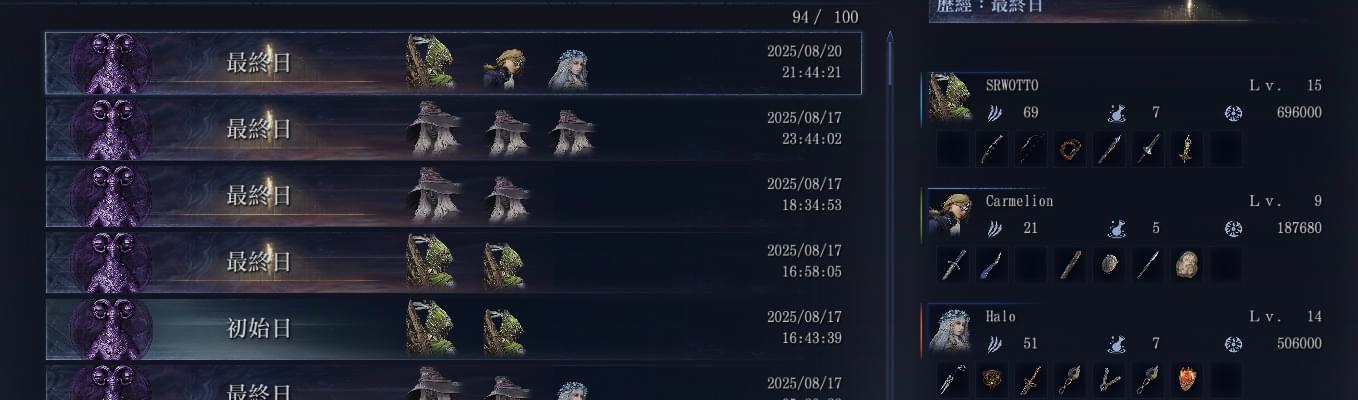Select the 最終日 run dated 2025/08/20 21:44:21
1358x400 pixels.
pyautogui.click(x=467, y=63)
